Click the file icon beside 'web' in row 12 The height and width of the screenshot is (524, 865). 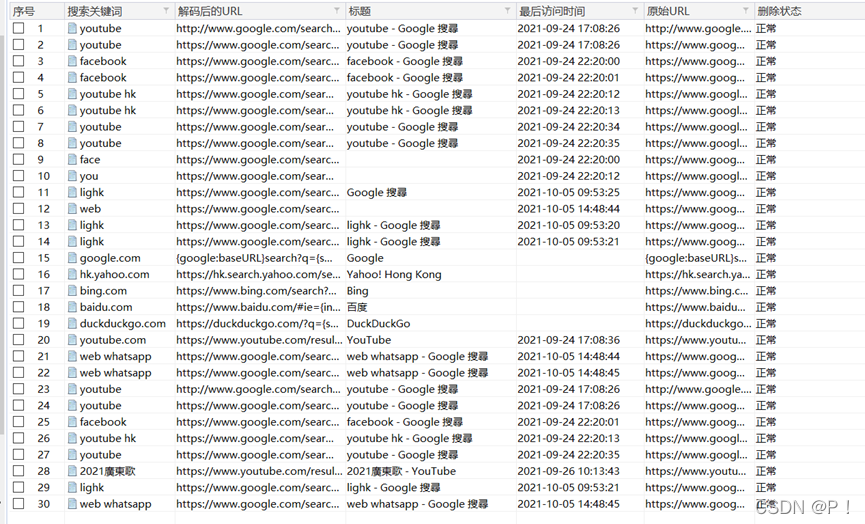click(72, 208)
